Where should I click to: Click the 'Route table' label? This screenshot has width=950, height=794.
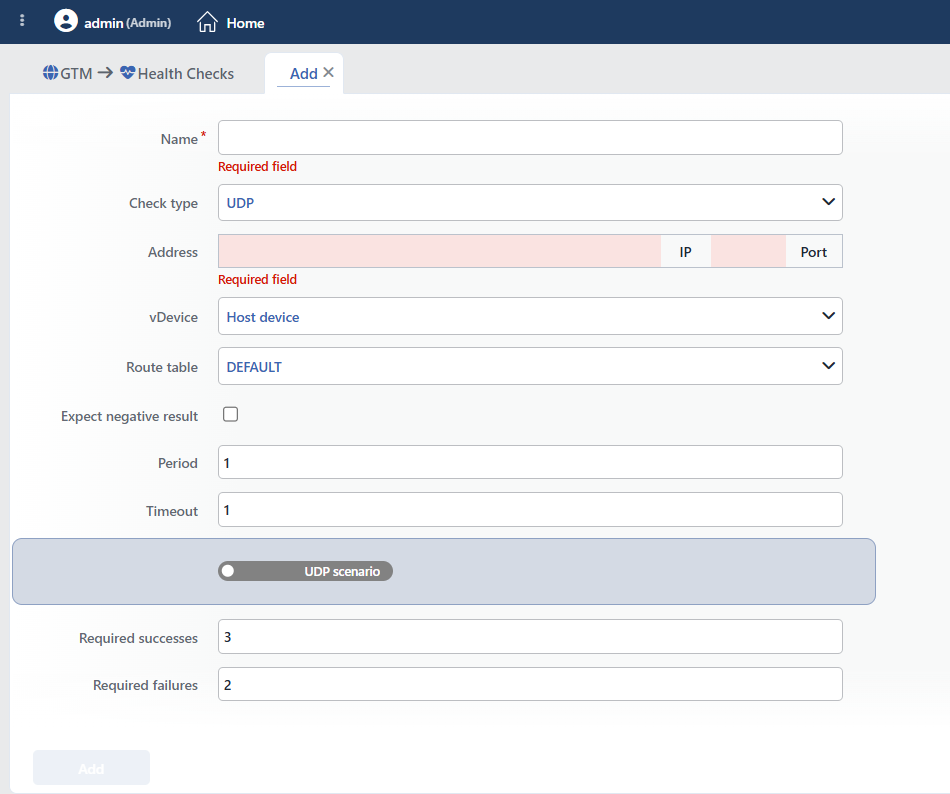point(162,368)
